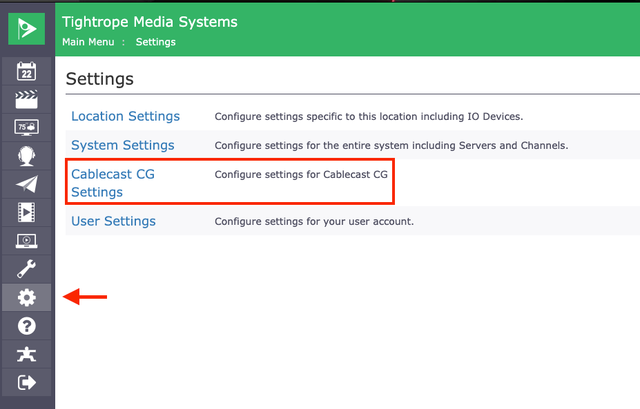640x409 pixels.
Task: Select the gear settings icon in sidebar
Action: pos(27,297)
